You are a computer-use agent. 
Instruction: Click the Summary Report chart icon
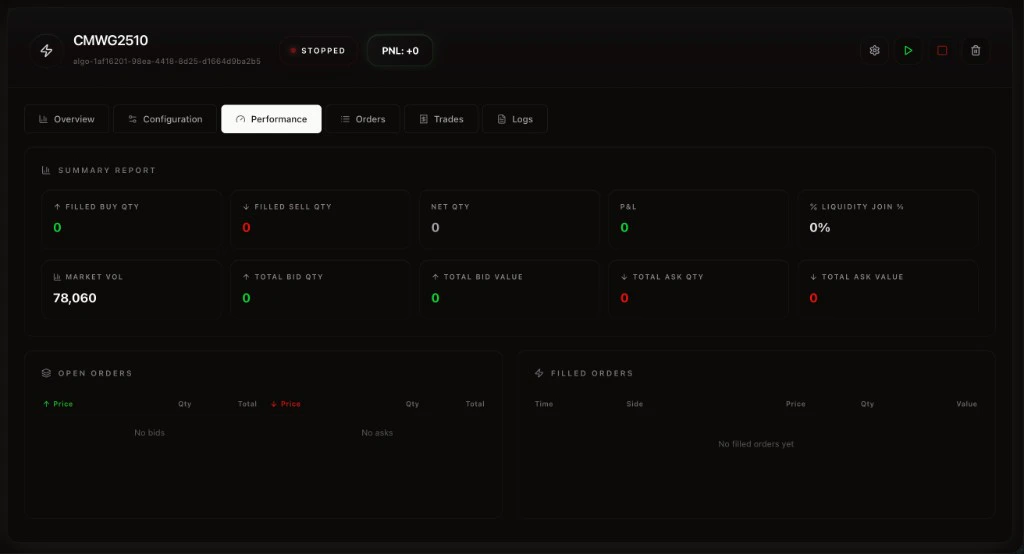[46, 170]
